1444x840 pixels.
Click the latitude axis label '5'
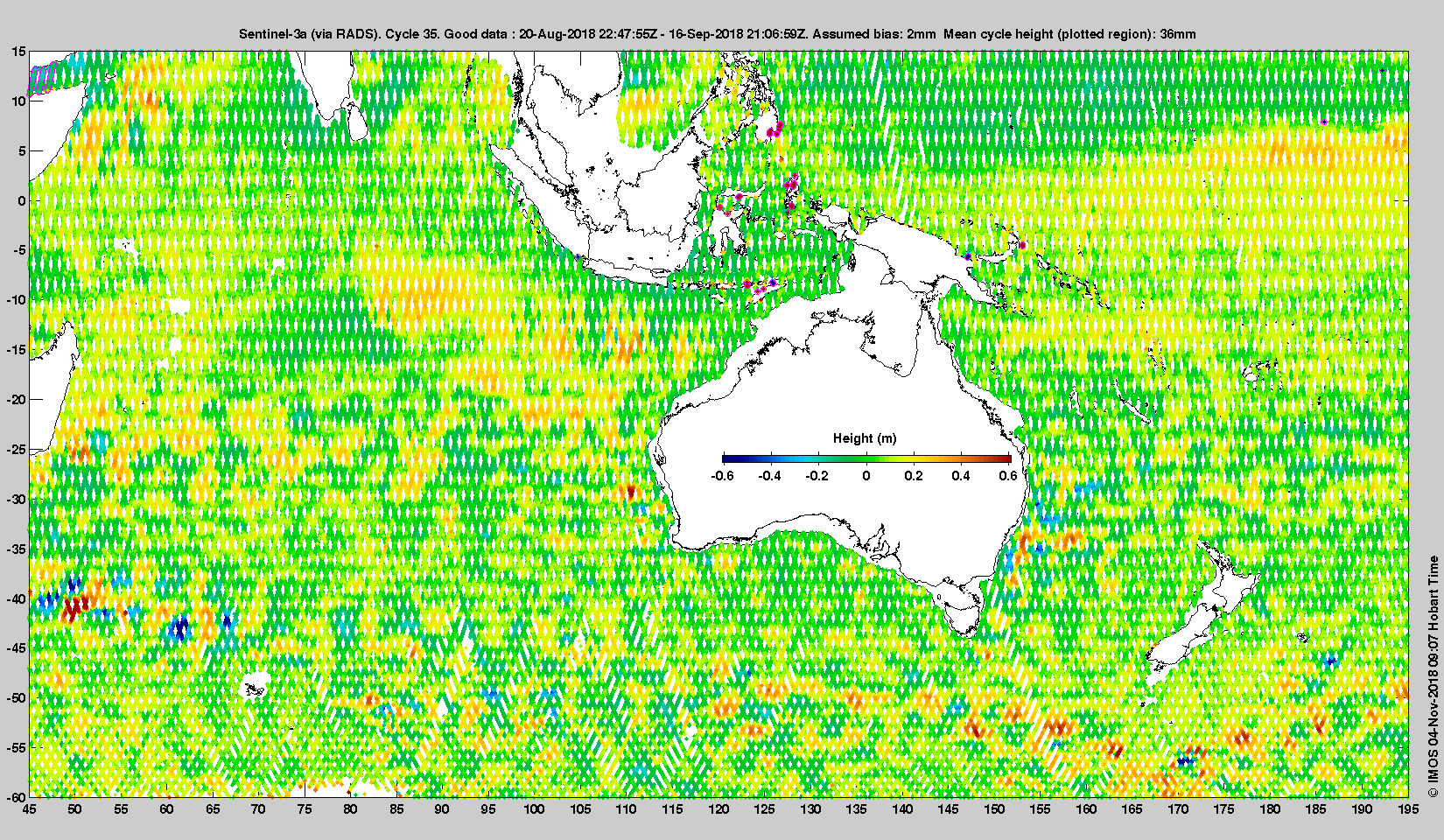click(x=23, y=151)
